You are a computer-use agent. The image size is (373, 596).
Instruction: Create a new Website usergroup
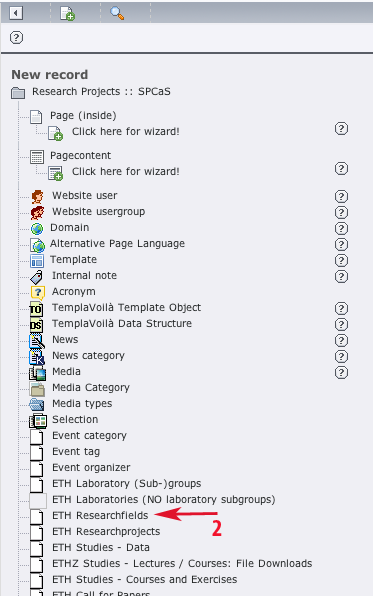(x=98, y=212)
